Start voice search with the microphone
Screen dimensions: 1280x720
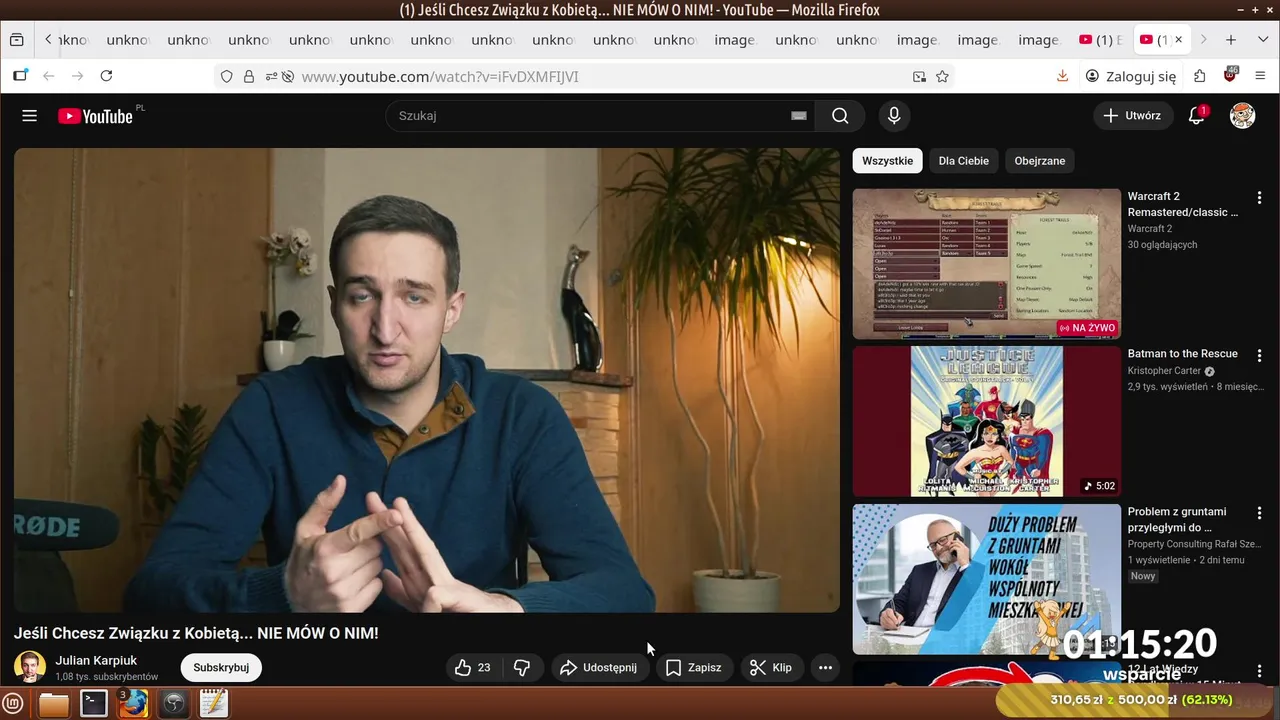coord(894,116)
